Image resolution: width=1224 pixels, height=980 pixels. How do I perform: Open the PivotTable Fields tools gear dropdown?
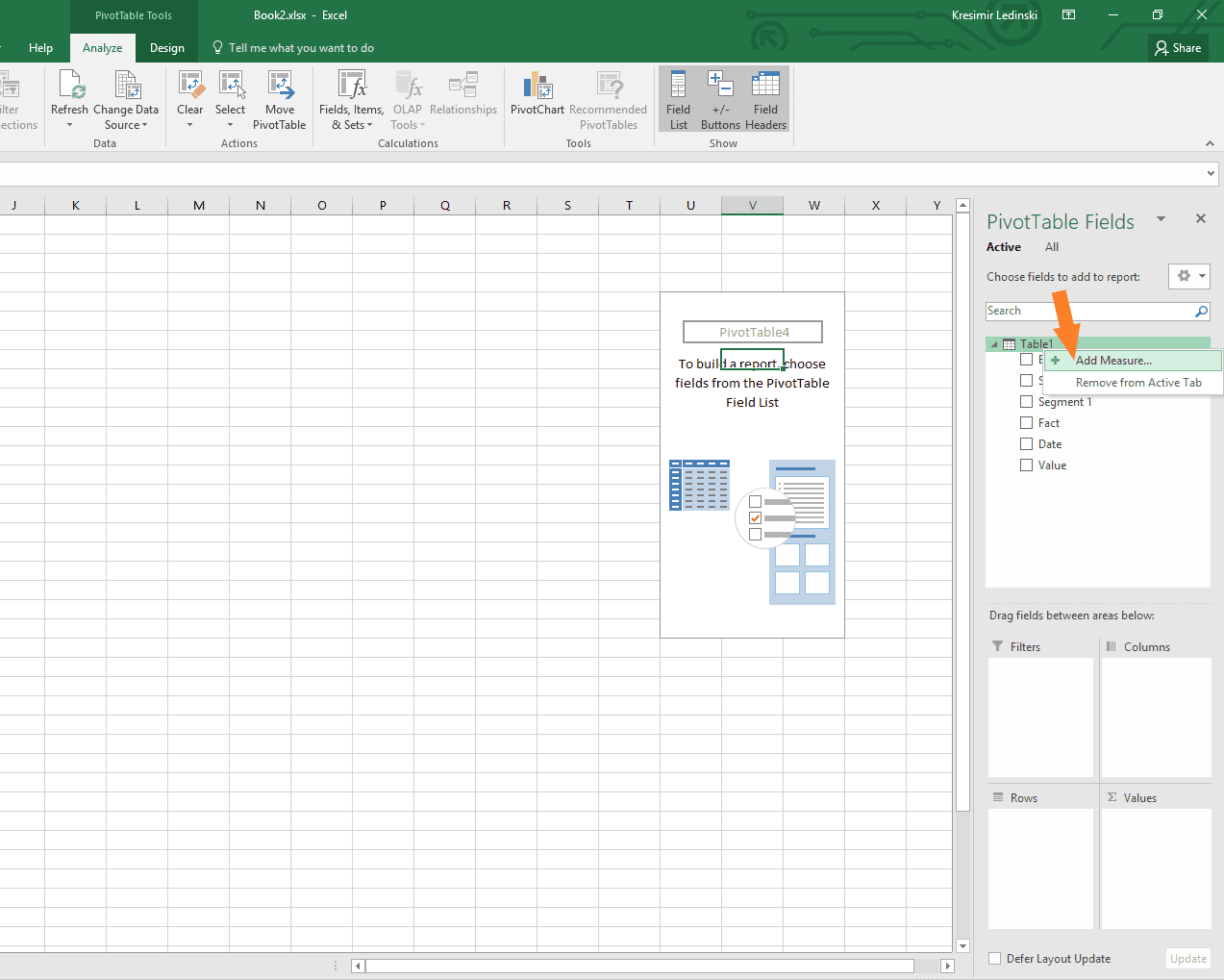tap(1188, 276)
